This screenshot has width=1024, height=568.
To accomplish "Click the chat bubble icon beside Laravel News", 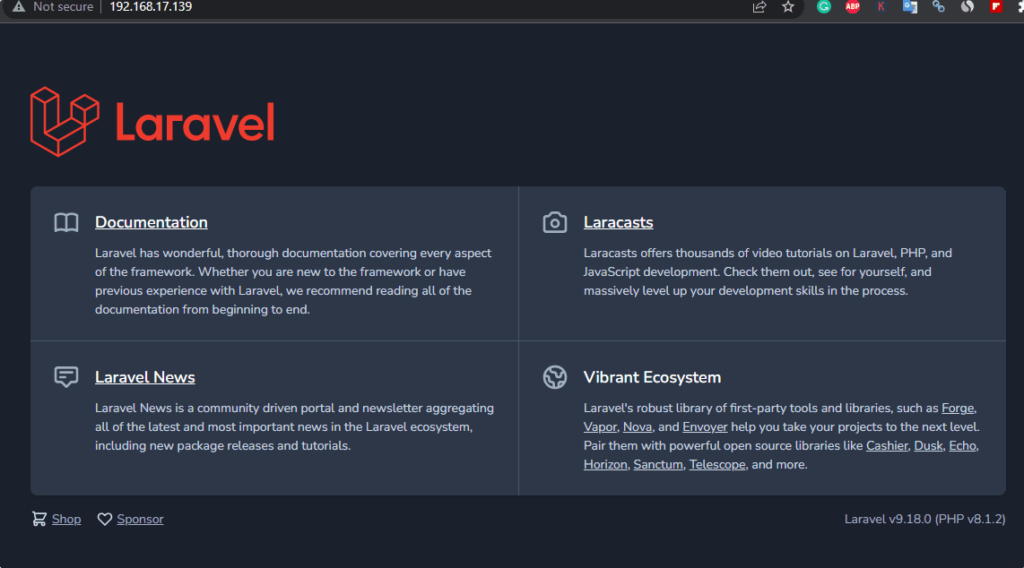I will click(66, 377).
